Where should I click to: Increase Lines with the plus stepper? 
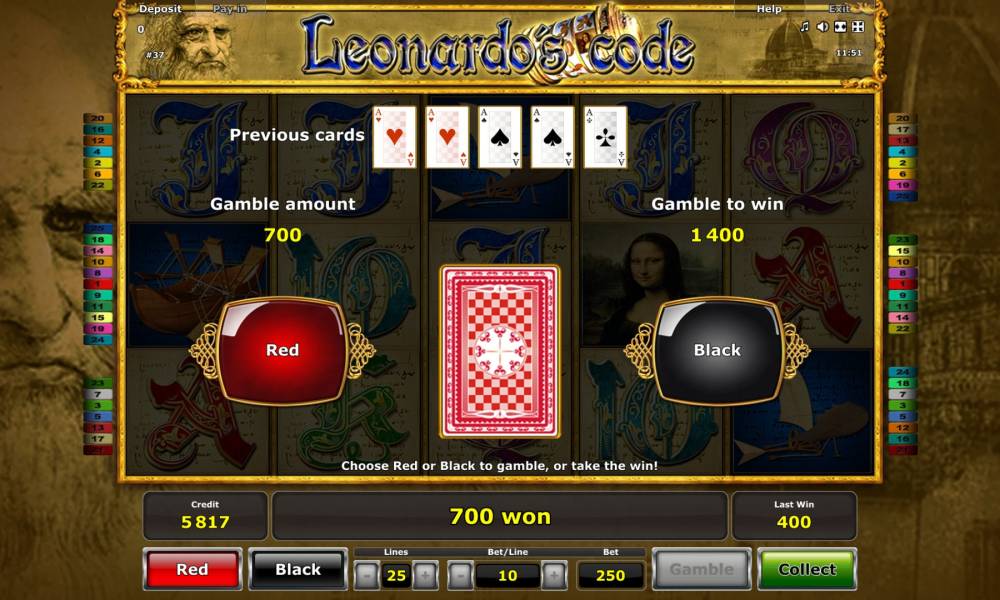[425, 575]
